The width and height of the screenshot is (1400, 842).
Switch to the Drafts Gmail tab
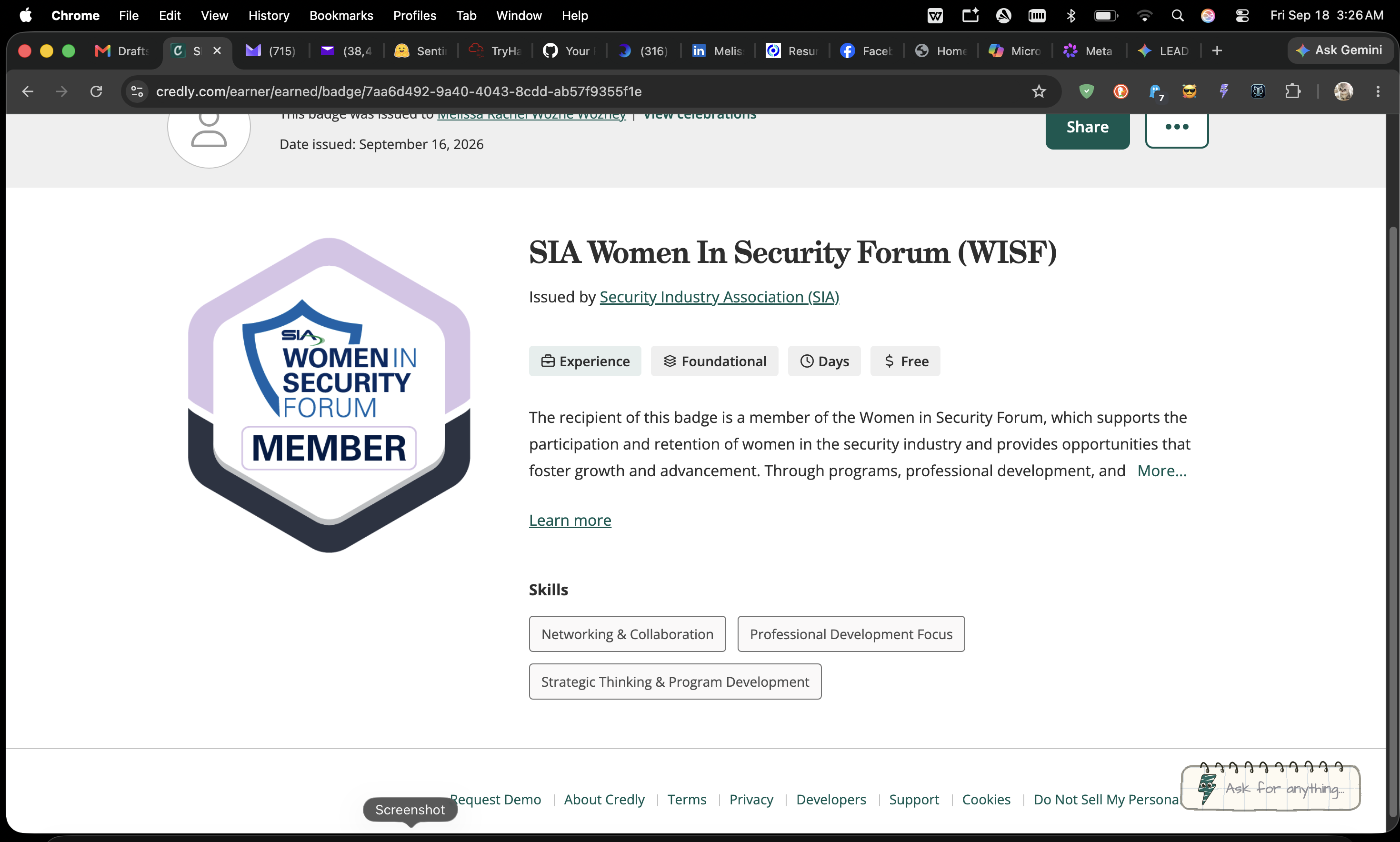[x=122, y=51]
